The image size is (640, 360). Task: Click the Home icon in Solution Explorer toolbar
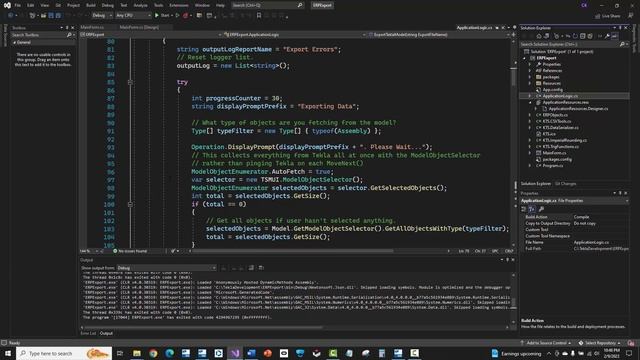[539, 36]
